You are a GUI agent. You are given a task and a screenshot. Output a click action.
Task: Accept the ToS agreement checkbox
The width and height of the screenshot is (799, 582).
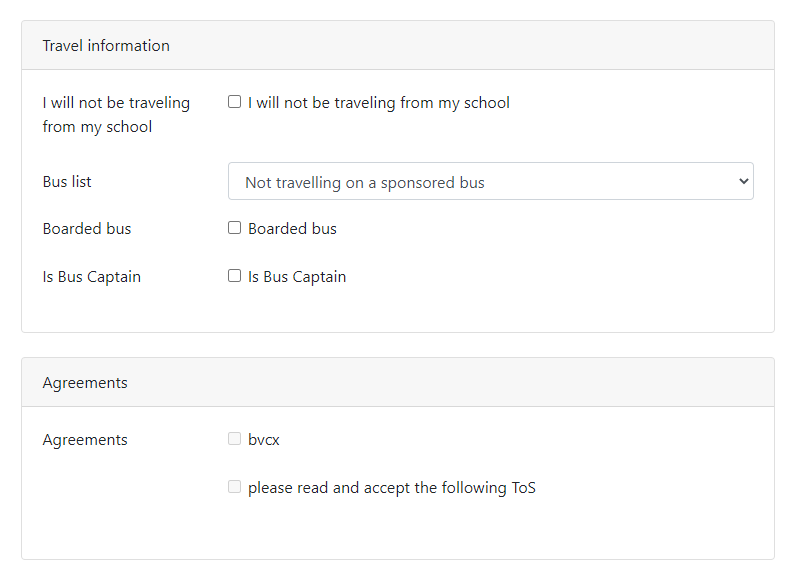tap(234, 487)
